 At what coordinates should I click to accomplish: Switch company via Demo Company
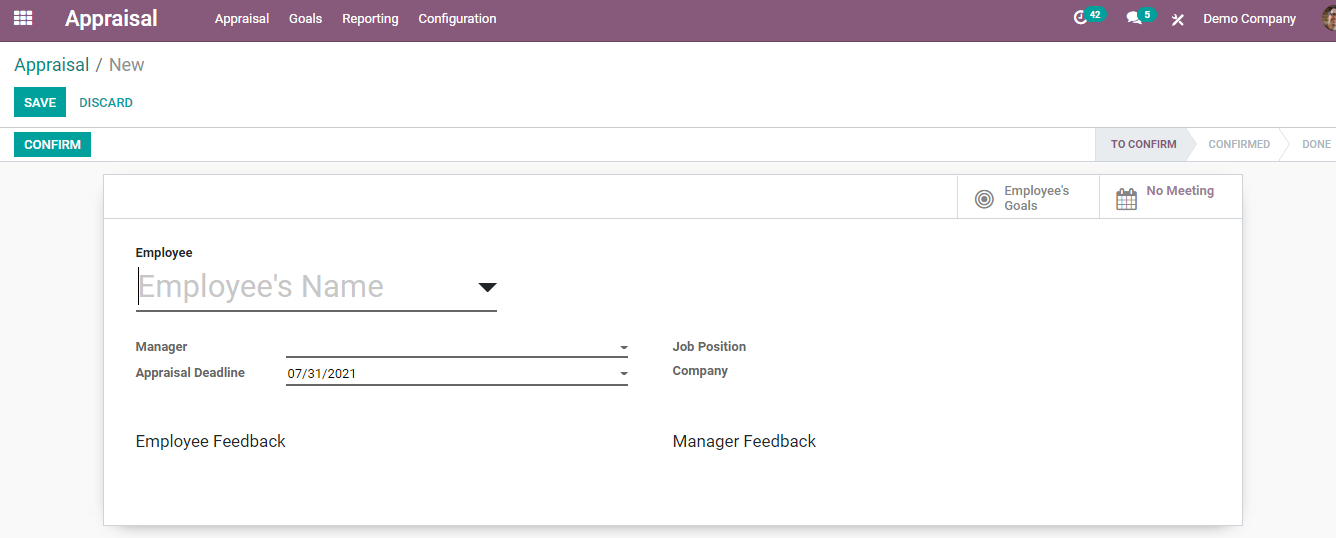click(1249, 18)
